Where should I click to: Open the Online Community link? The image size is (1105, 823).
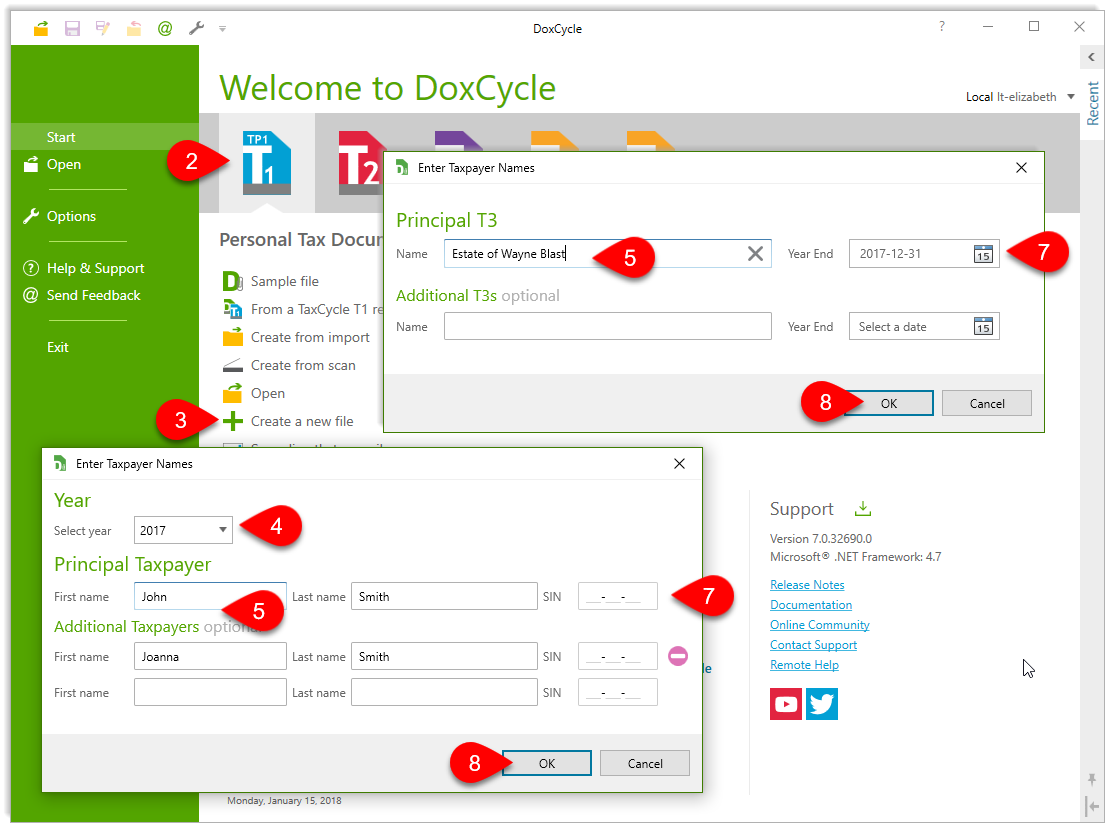[x=820, y=625]
